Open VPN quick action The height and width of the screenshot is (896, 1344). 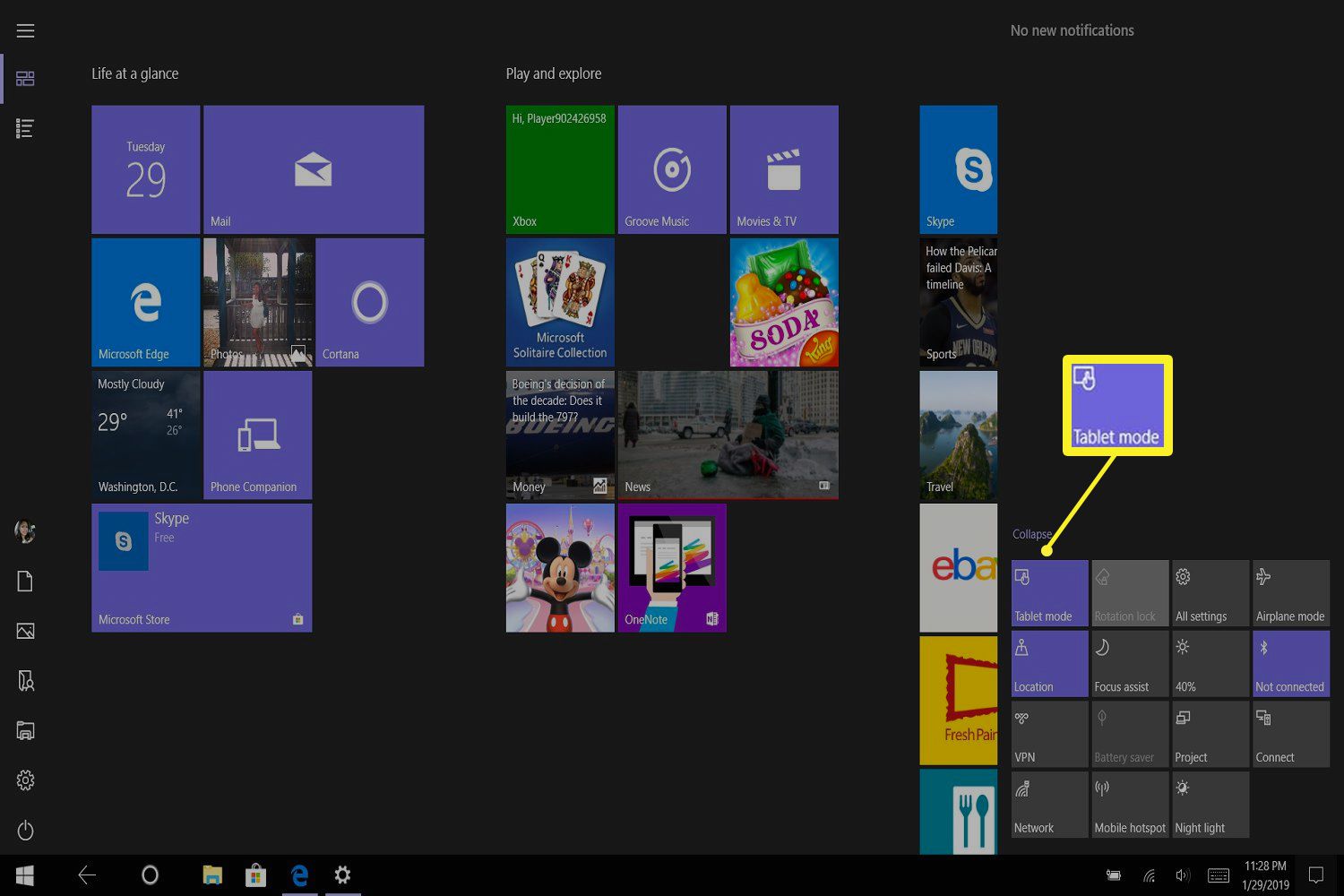[1050, 734]
